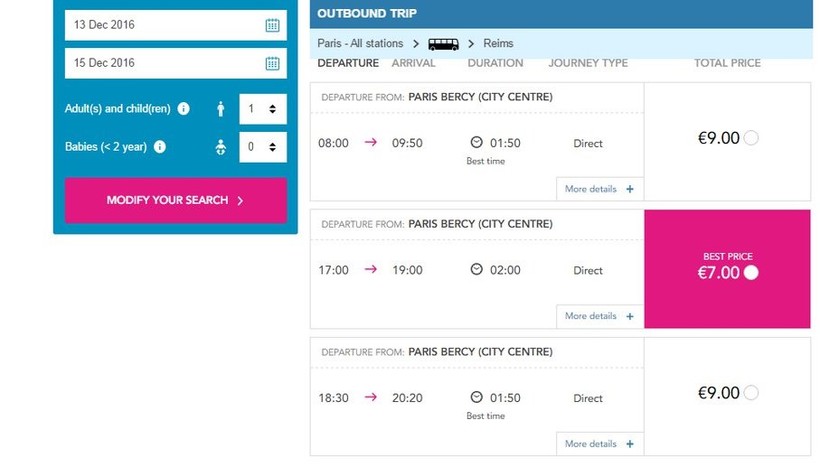
Task: Sort results by the DURATION column
Action: (x=495, y=63)
